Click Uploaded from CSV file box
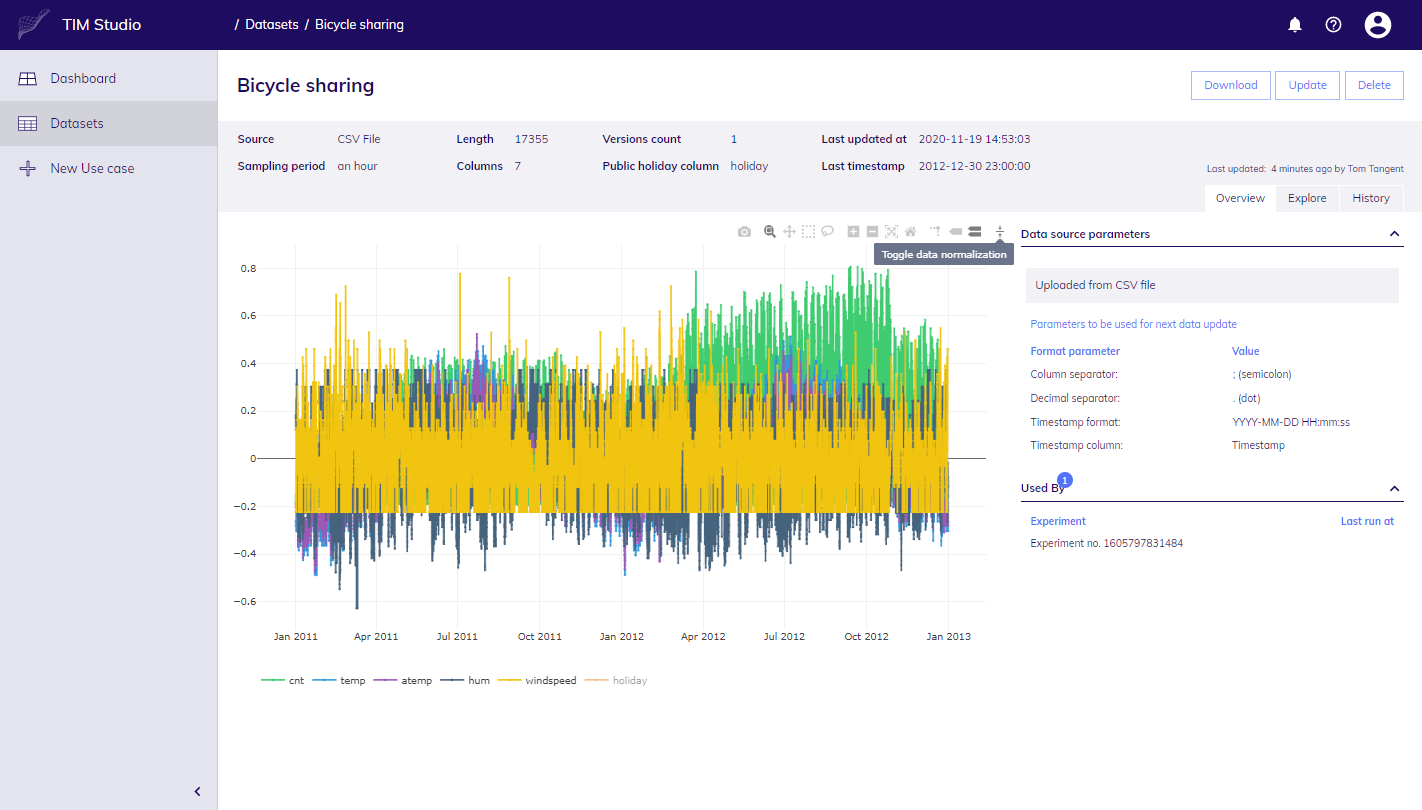The width and height of the screenshot is (1422, 810). coord(1212,285)
